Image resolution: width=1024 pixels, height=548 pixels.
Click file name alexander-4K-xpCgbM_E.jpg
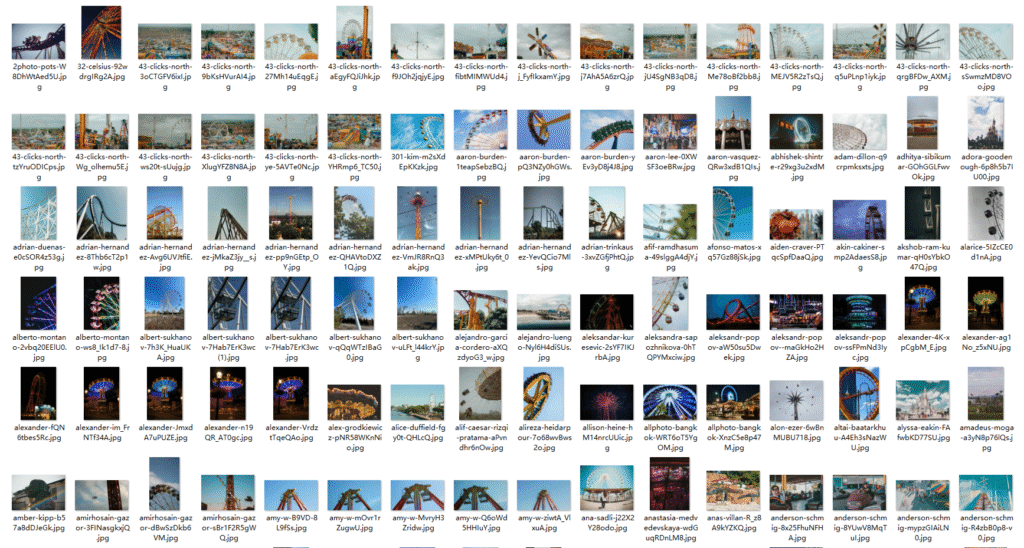click(x=923, y=343)
